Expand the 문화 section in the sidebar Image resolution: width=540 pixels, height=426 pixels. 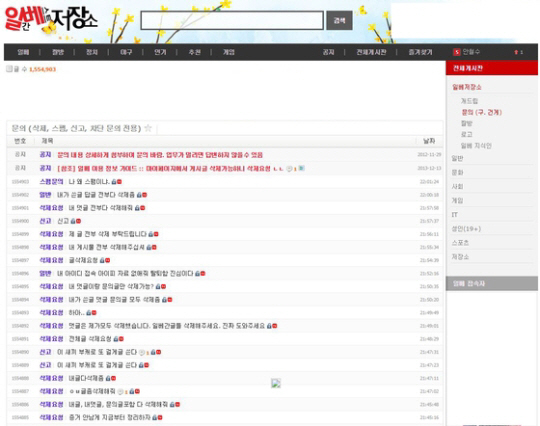pos(457,172)
